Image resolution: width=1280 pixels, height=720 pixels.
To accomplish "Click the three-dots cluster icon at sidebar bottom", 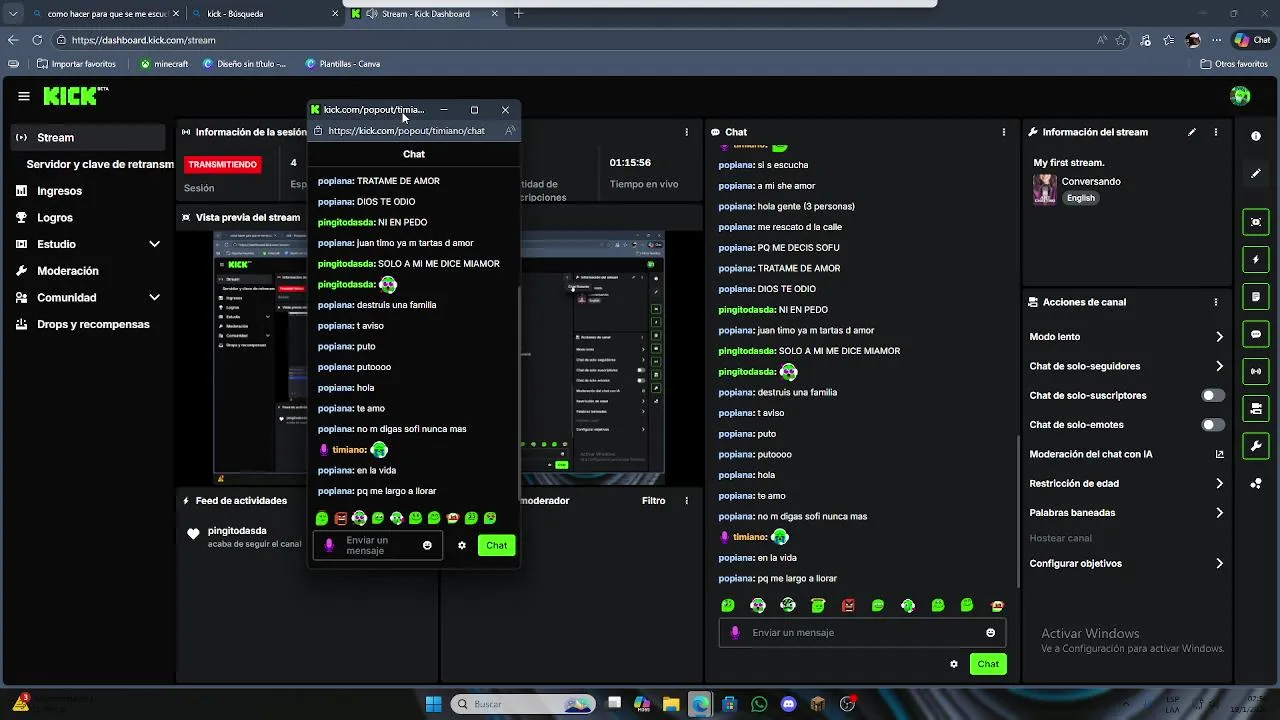I will [1256, 484].
